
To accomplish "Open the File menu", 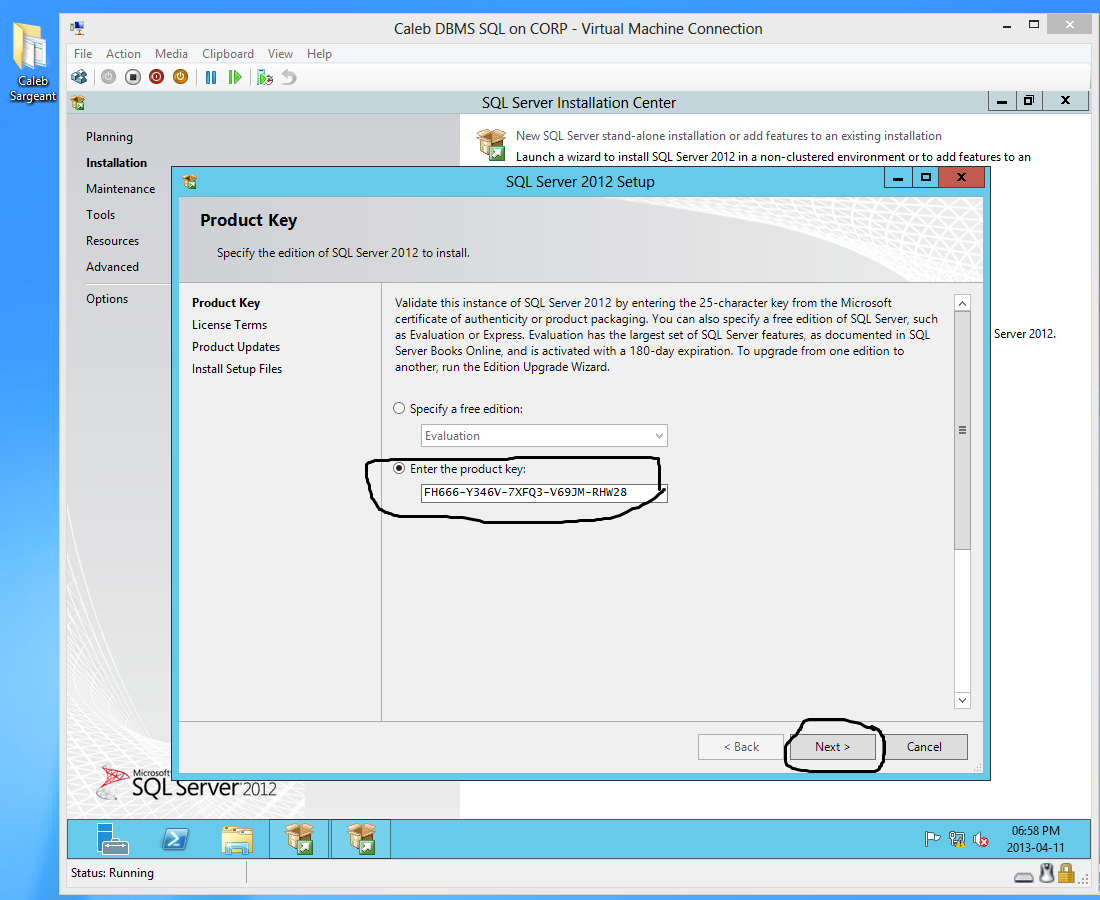I will pos(83,54).
